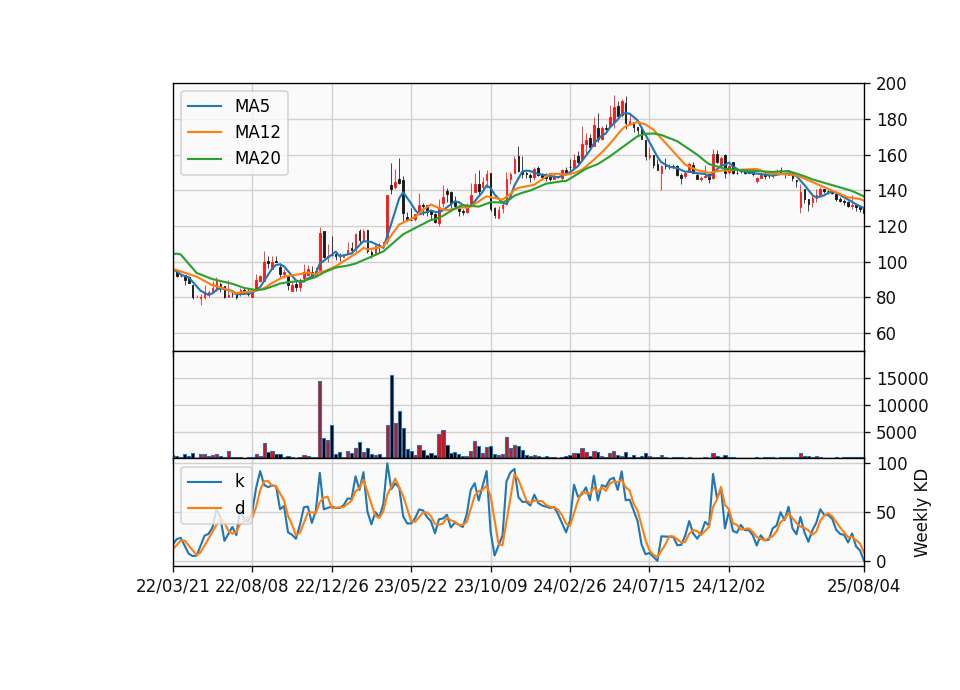Image resolution: width=960 pixels, height=690 pixels.
Task: Click the green MA20 legend line sample
Action: click(204, 158)
